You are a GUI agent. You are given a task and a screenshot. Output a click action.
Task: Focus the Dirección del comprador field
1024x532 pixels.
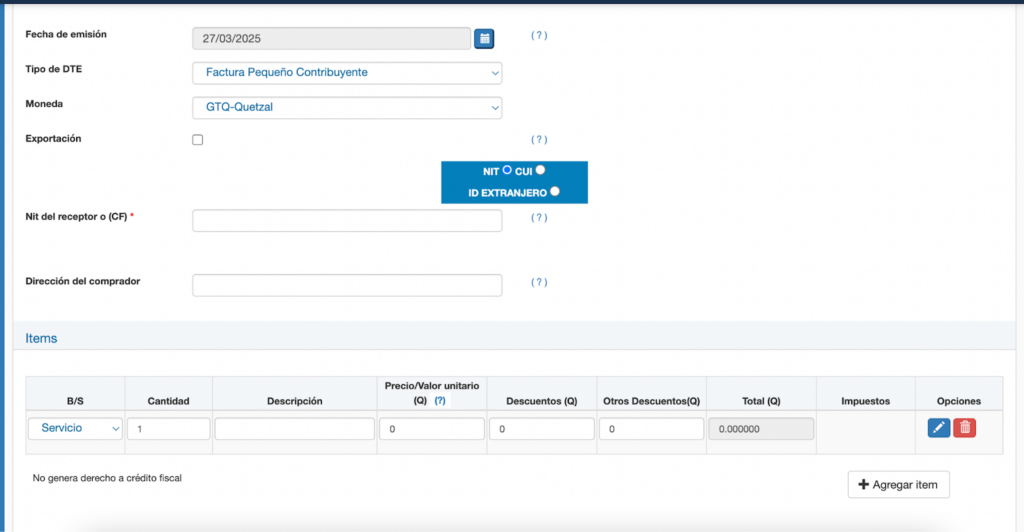pos(347,286)
